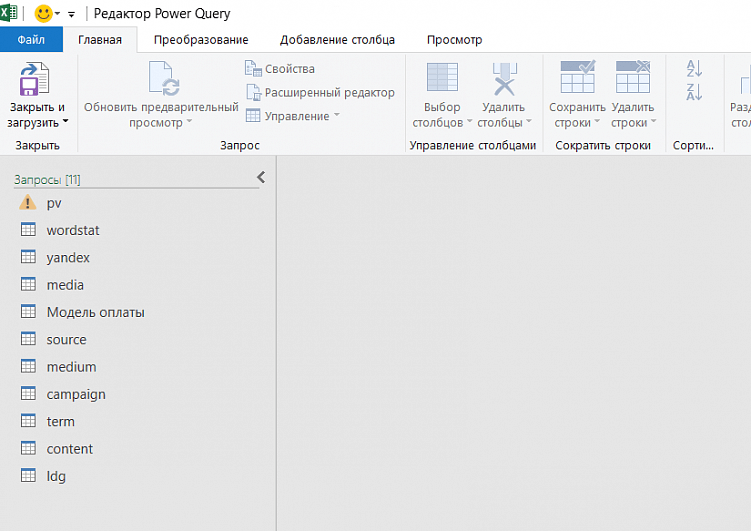Click the table icon beside ldg
The width and height of the screenshot is (751, 531).
tap(28, 475)
